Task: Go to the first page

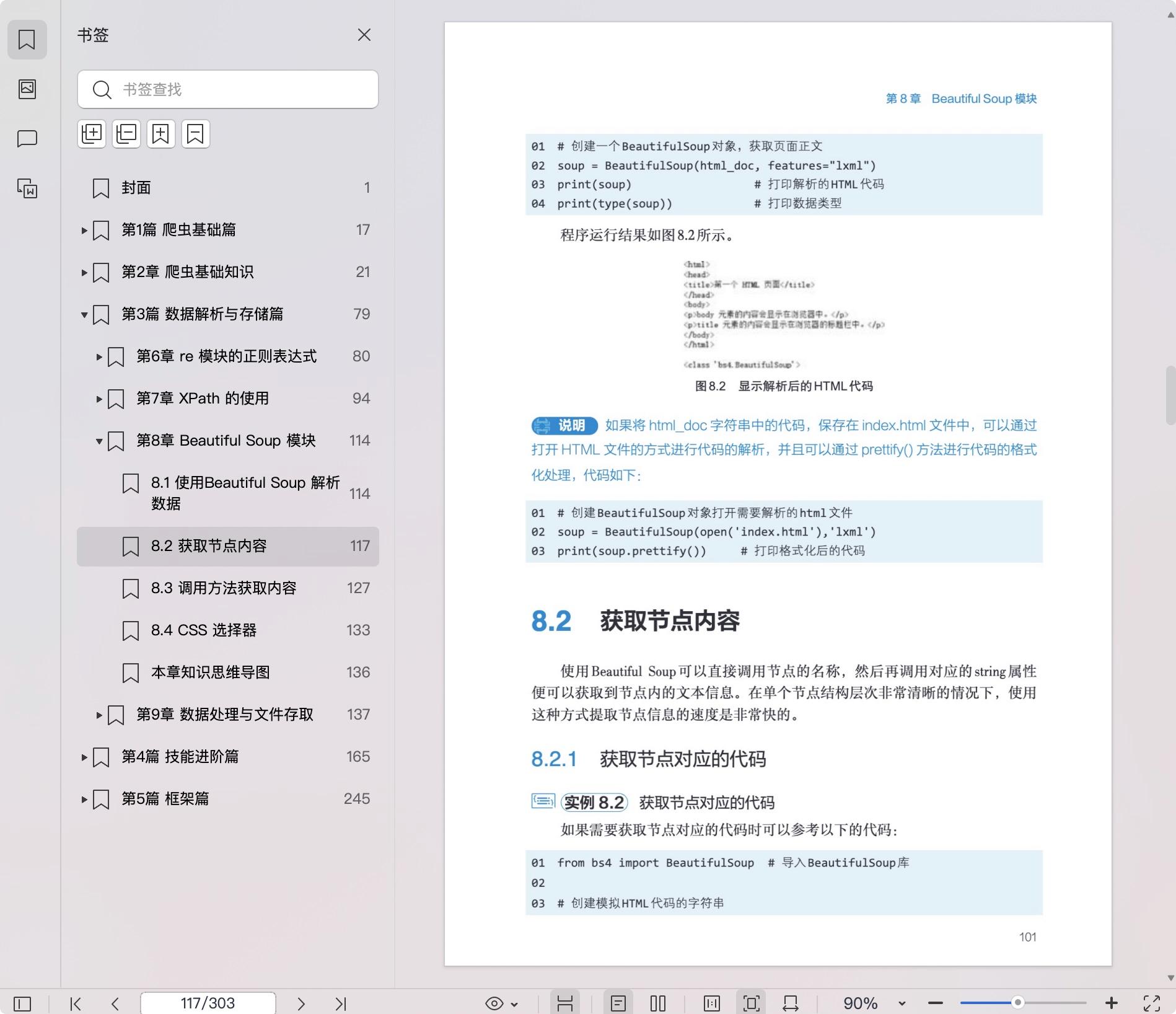Action: (x=76, y=1003)
